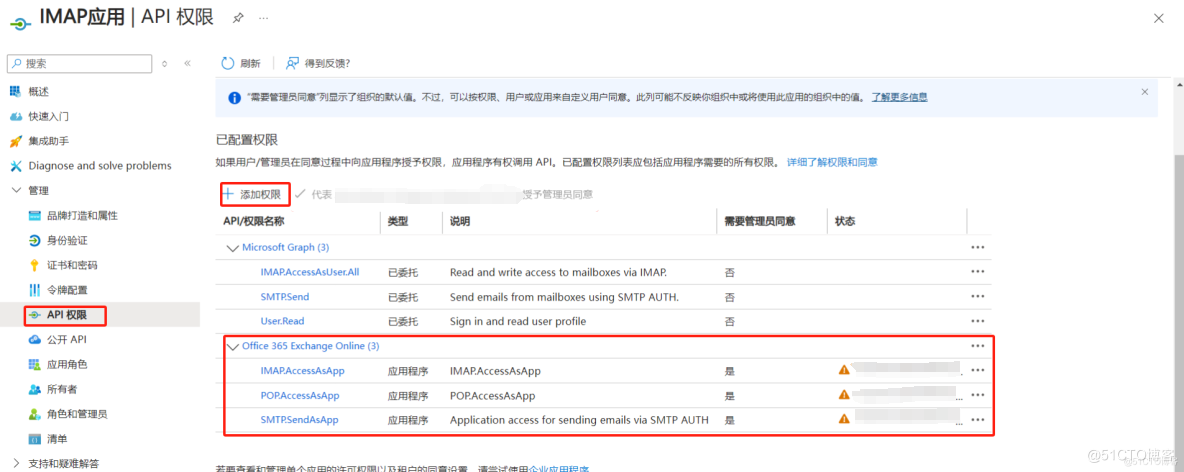Image resolution: width=1184 pixels, height=472 pixels.
Task: Click the pin icon next to the title
Action: 238,18
